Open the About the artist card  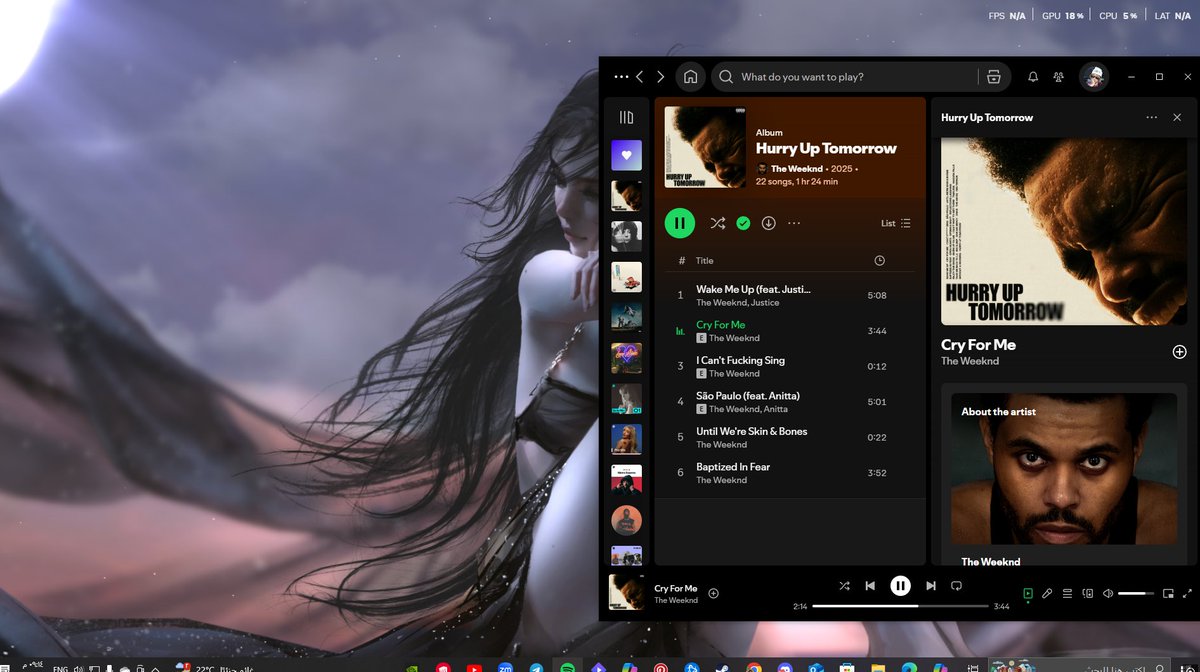pyautogui.click(x=1064, y=474)
